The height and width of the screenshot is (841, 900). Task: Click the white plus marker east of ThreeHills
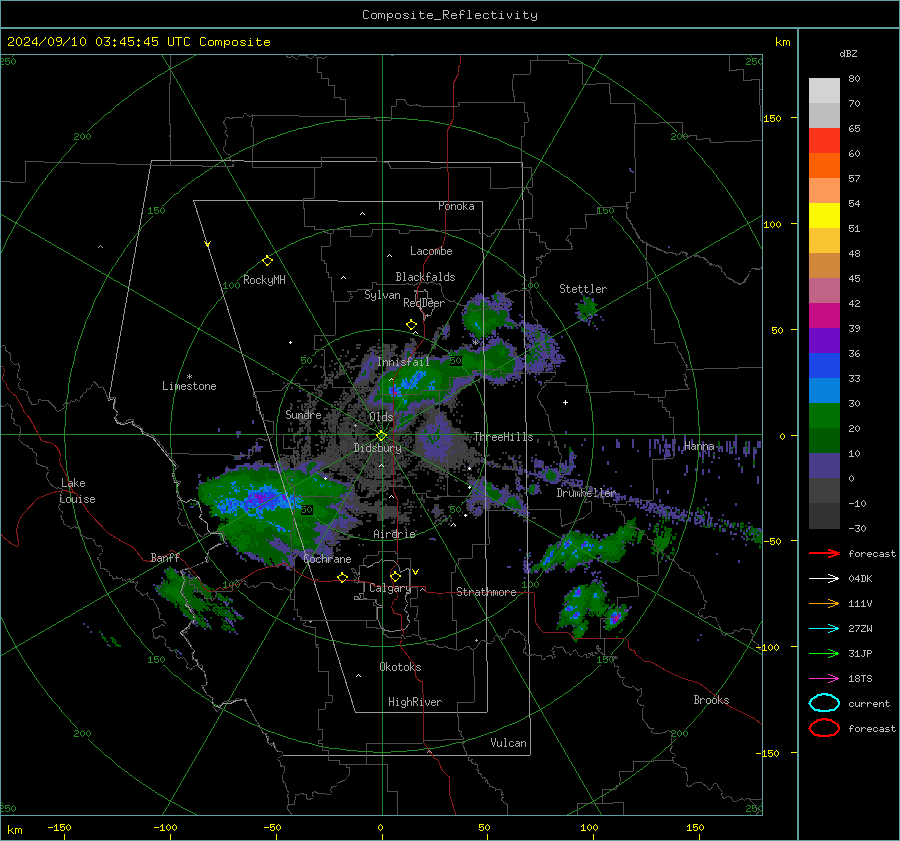(x=565, y=402)
